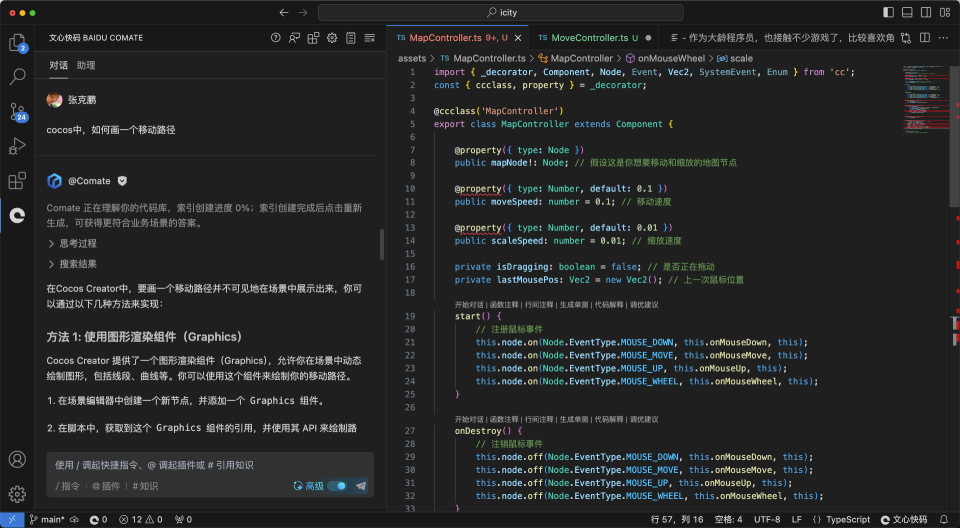Open the MapController class breadcrumb

pos(576,58)
